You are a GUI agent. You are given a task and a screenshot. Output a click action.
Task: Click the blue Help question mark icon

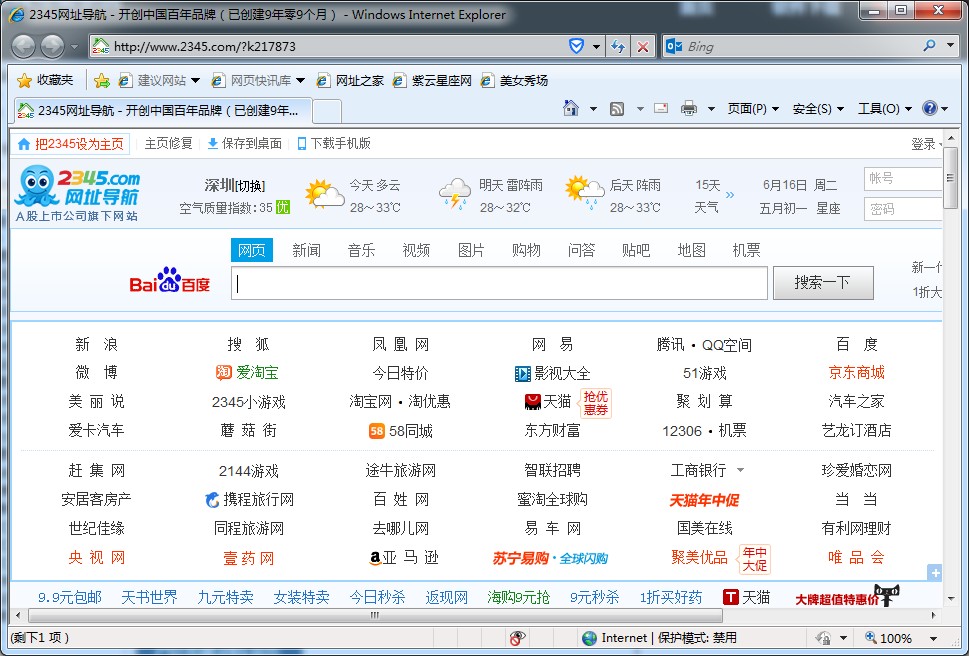pos(929,108)
